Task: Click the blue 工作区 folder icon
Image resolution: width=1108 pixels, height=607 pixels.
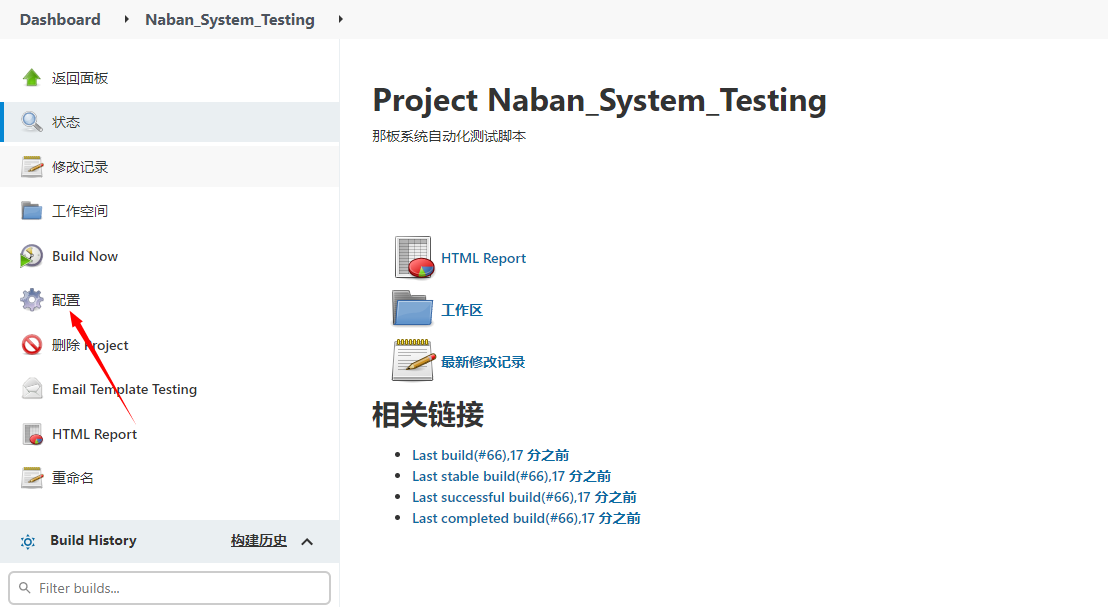Action: (413, 309)
